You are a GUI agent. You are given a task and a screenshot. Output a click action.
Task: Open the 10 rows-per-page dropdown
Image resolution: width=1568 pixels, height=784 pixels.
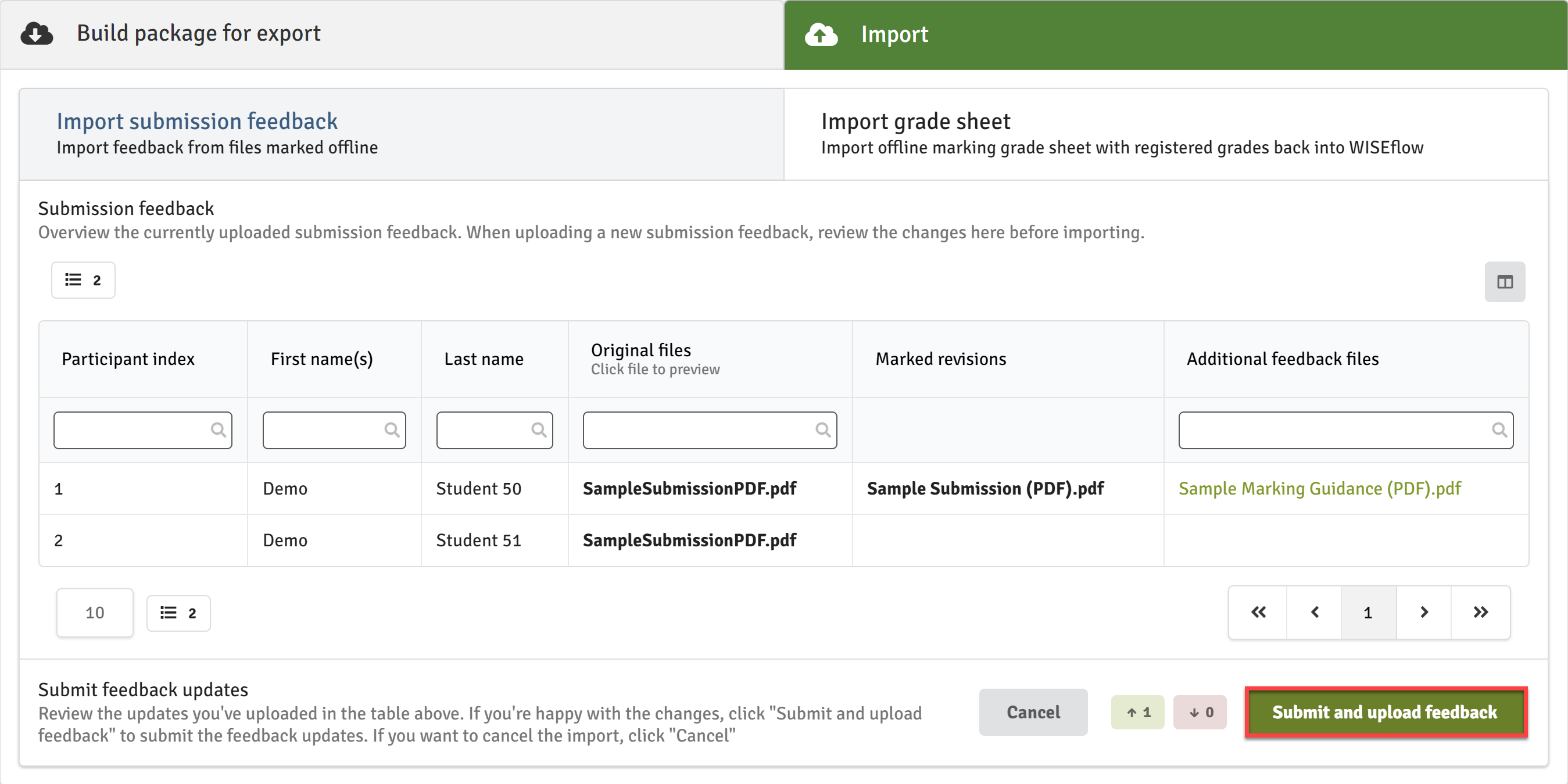tap(94, 613)
